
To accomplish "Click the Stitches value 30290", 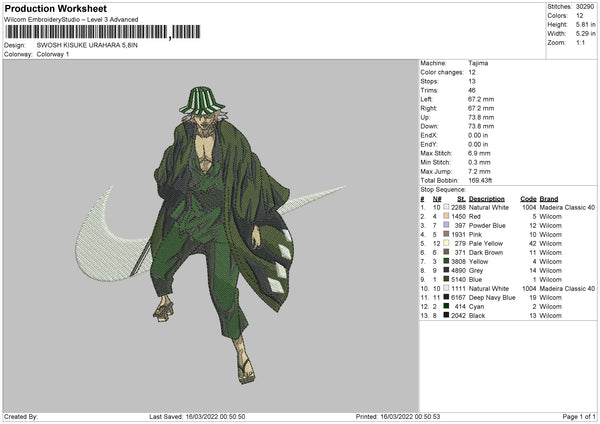I will [x=585, y=7].
